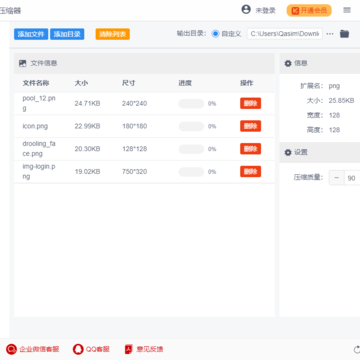Screen dimensions: 360x360
Task: Decrease compression quality with minus button
Action: (337, 178)
